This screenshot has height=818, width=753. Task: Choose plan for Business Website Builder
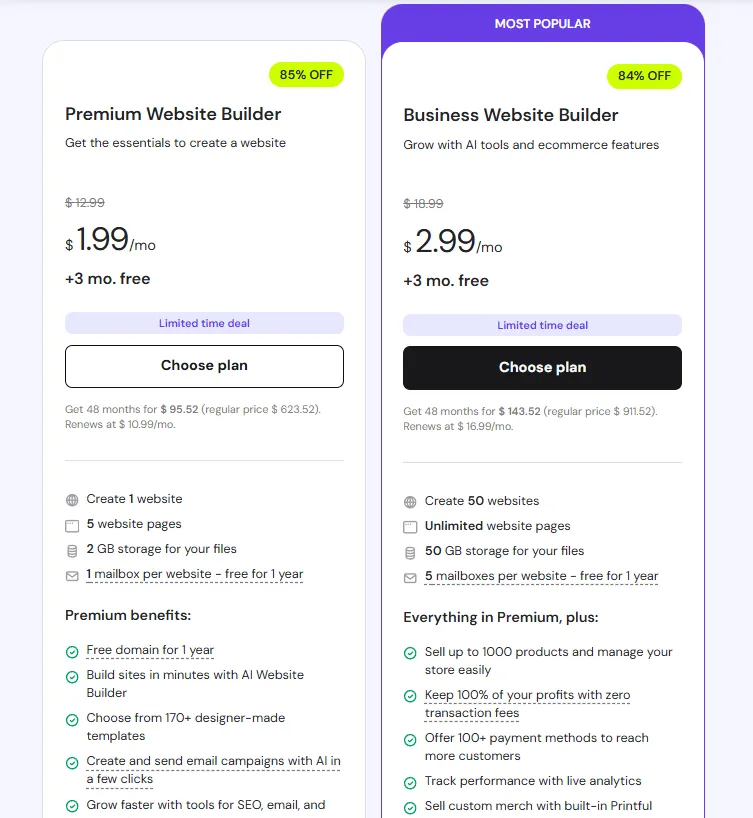click(x=541, y=368)
